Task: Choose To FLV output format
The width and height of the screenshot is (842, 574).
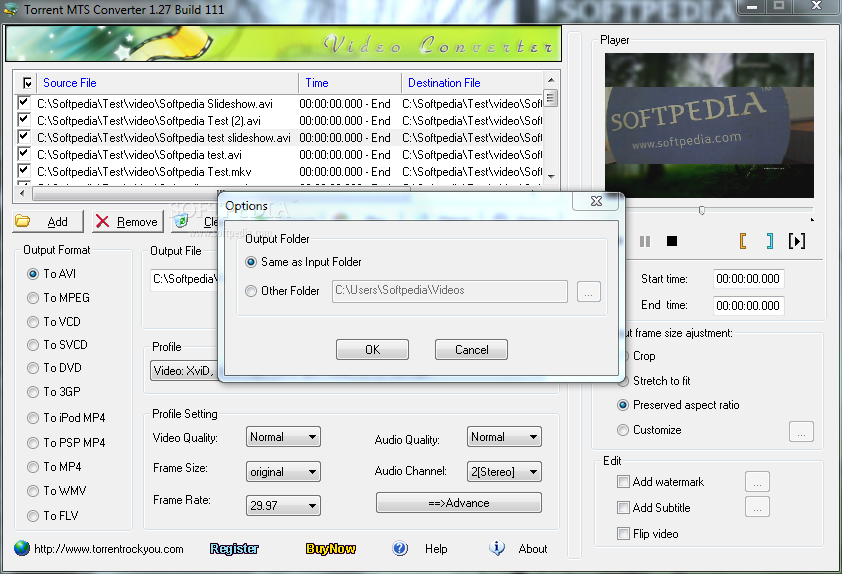Action: [33, 516]
